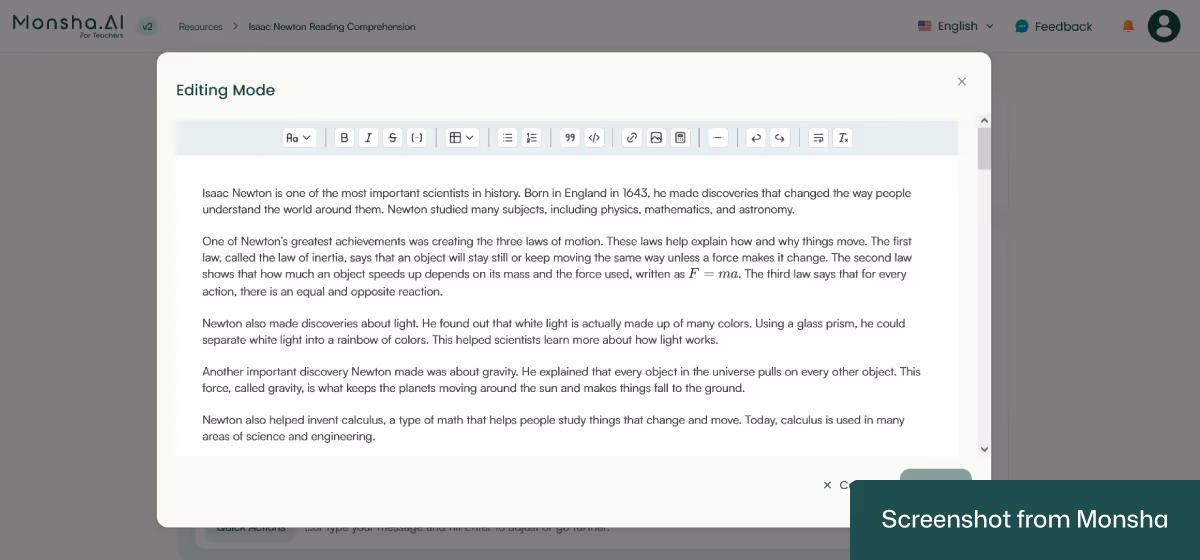Redo the last edit
The width and height of the screenshot is (1200, 560).
[780, 138]
